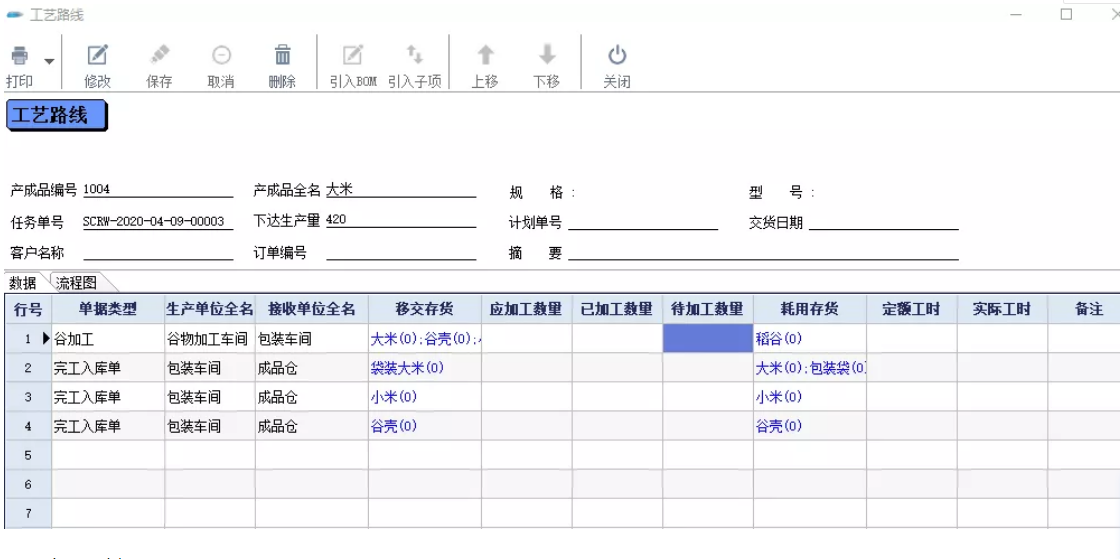Click the 工艺路线 title button
Image resolution: width=1120 pixels, height=559 pixels.
56,116
